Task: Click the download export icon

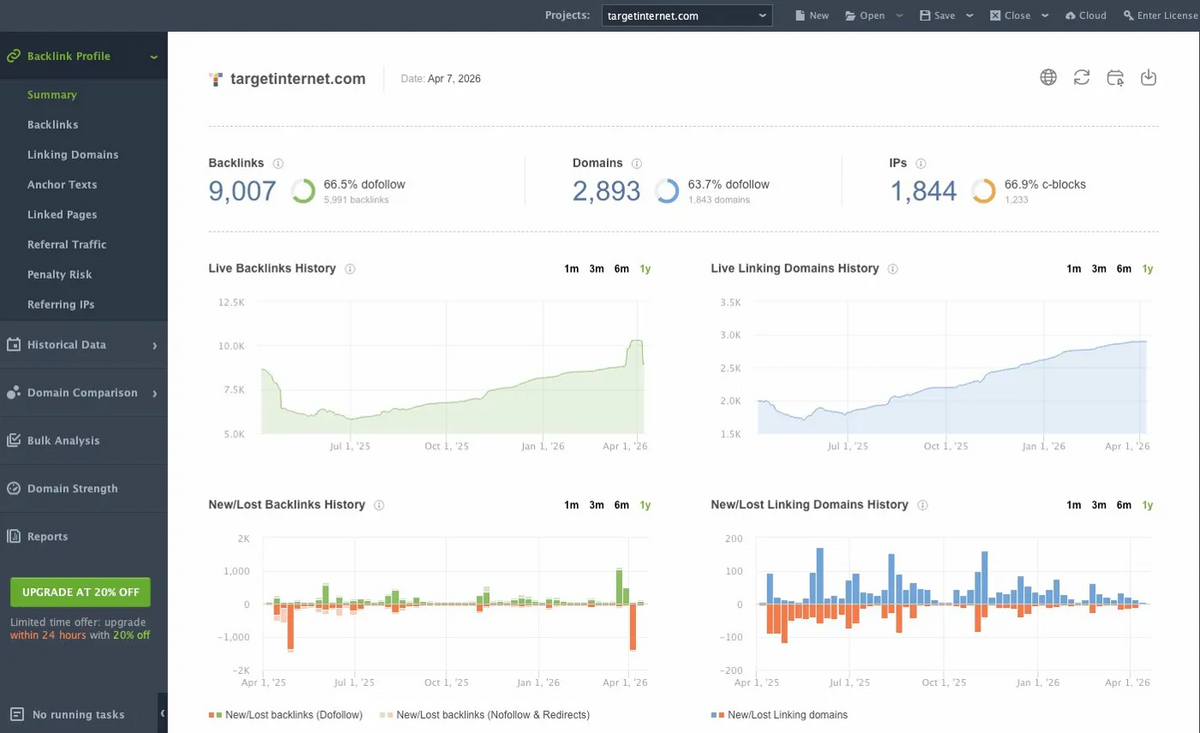Action: (1148, 77)
